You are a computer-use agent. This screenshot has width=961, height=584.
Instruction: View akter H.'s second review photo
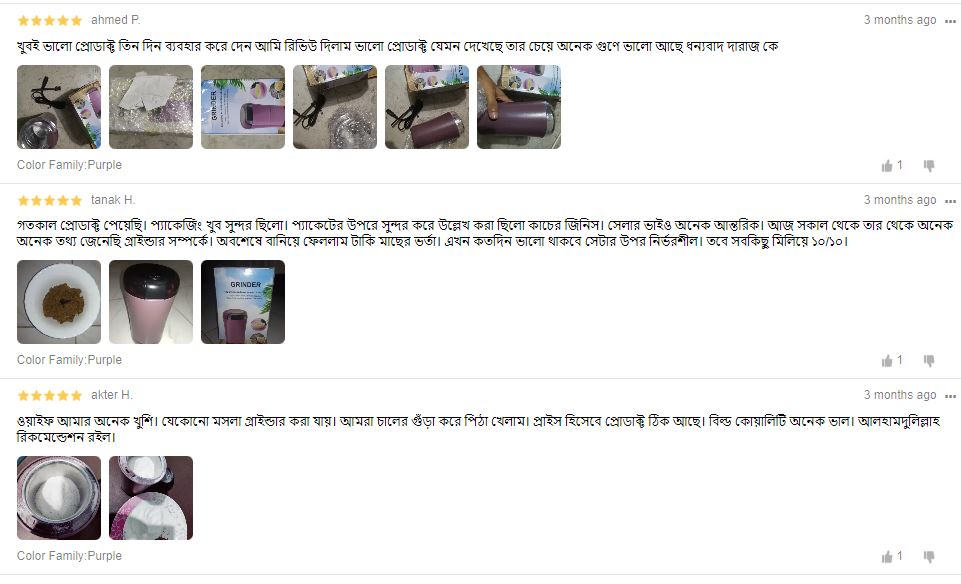pyautogui.click(x=151, y=498)
